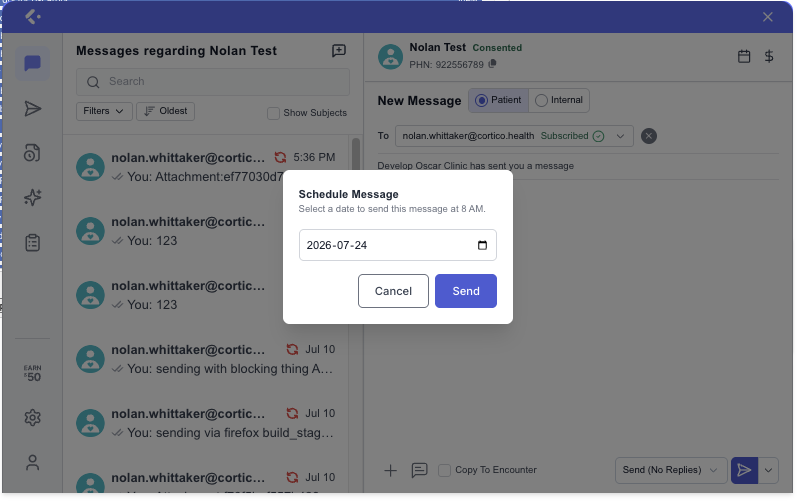Open the document search sidebar icon

(32, 153)
